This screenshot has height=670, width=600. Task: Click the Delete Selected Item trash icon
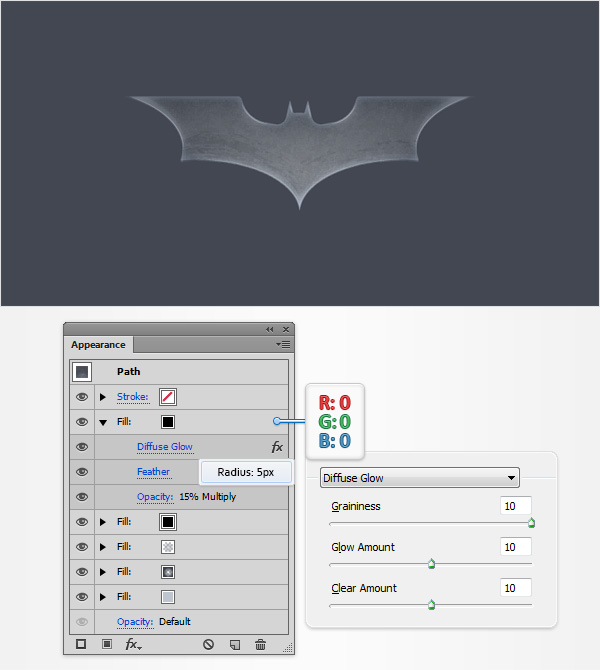pos(261,644)
